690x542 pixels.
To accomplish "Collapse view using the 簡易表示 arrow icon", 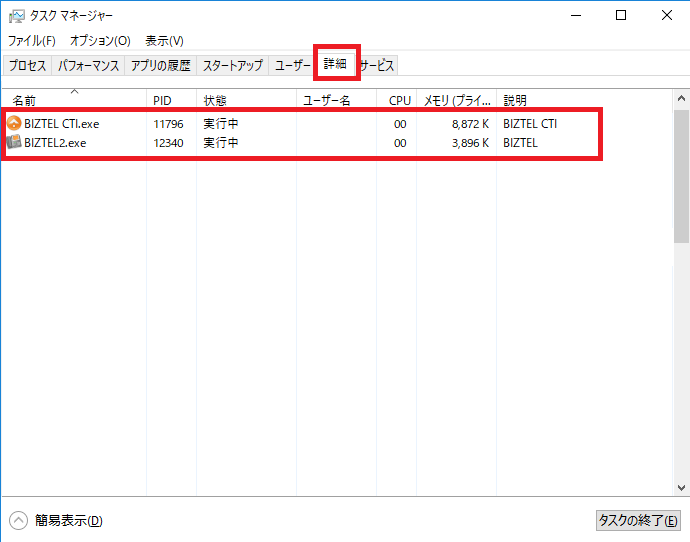I will click(x=18, y=520).
